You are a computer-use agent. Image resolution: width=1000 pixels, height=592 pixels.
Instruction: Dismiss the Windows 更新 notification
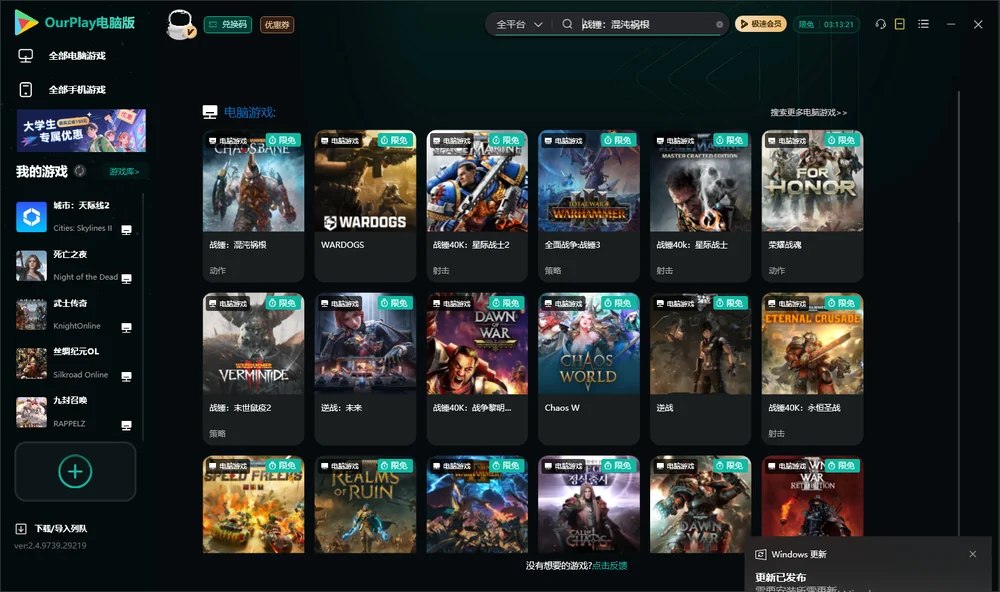[x=973, y=554]
